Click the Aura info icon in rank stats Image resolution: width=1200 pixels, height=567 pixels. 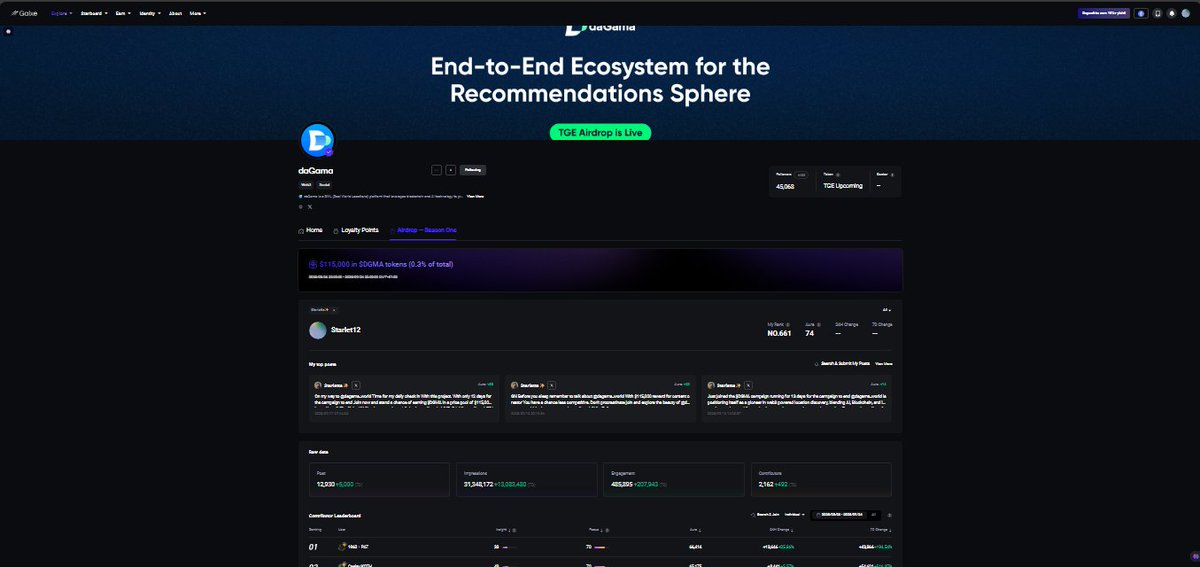[x=818, y=324]
